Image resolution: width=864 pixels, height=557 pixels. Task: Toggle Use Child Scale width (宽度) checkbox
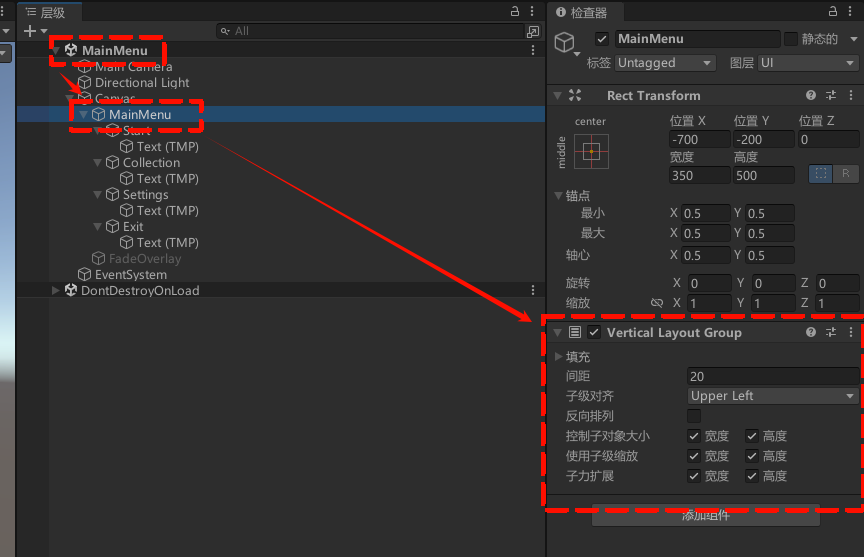click(x=694, y=456)
